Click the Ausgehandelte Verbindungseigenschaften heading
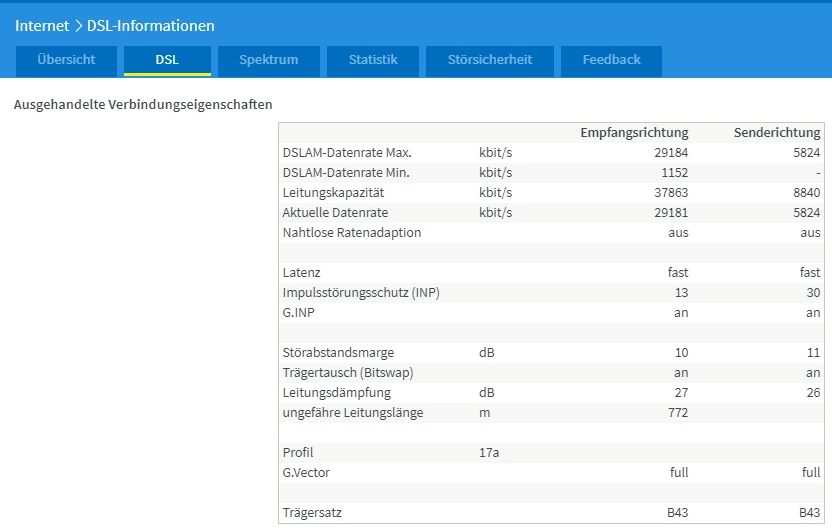The height and width of the screenshot is (530, 832). click(x=143, y=104)
